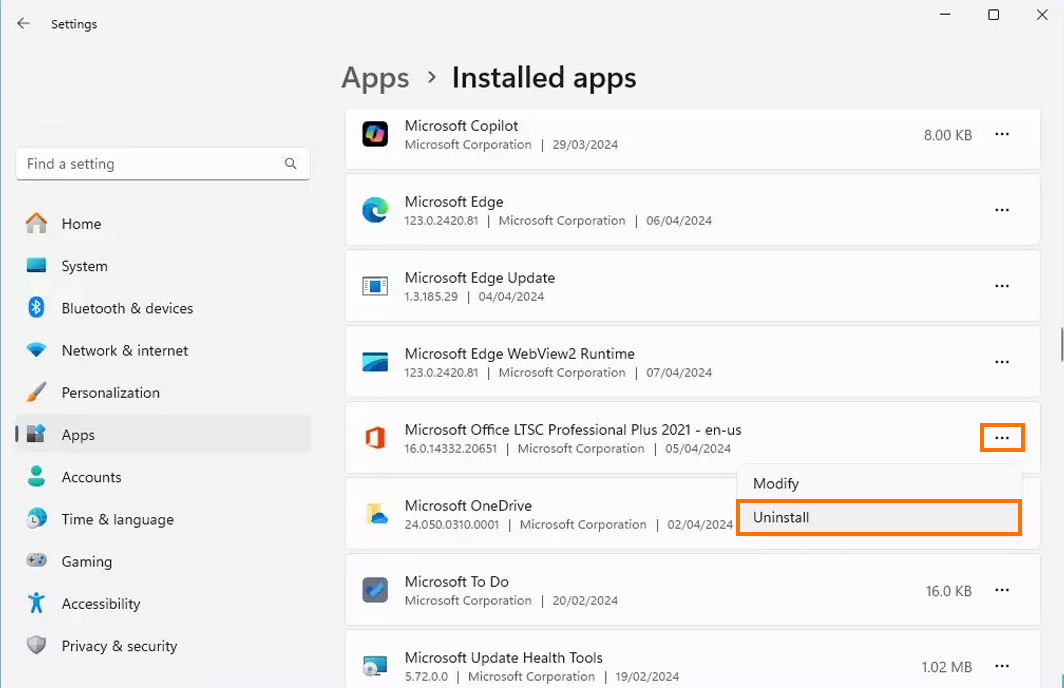Viewport: 1064px width, 688px height.
Task: Click the Microsoft Office app icon
Action: [375, 438]
